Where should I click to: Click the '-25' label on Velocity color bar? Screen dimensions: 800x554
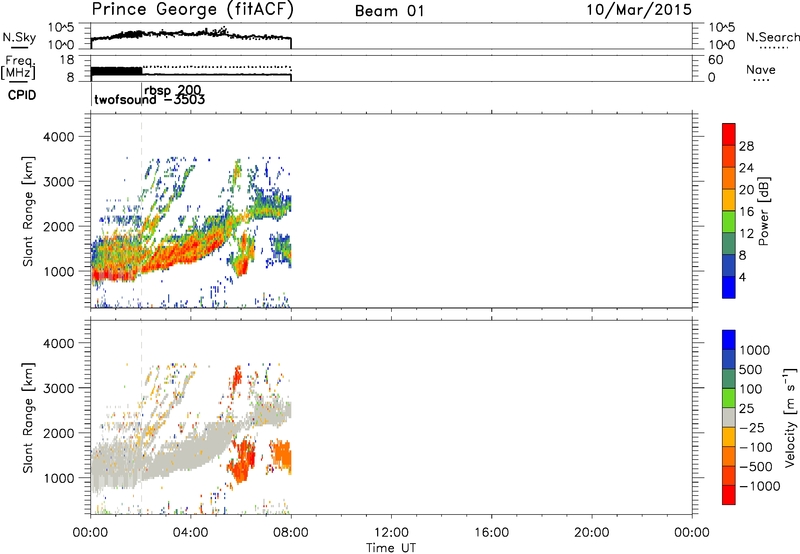pos(752,427)
